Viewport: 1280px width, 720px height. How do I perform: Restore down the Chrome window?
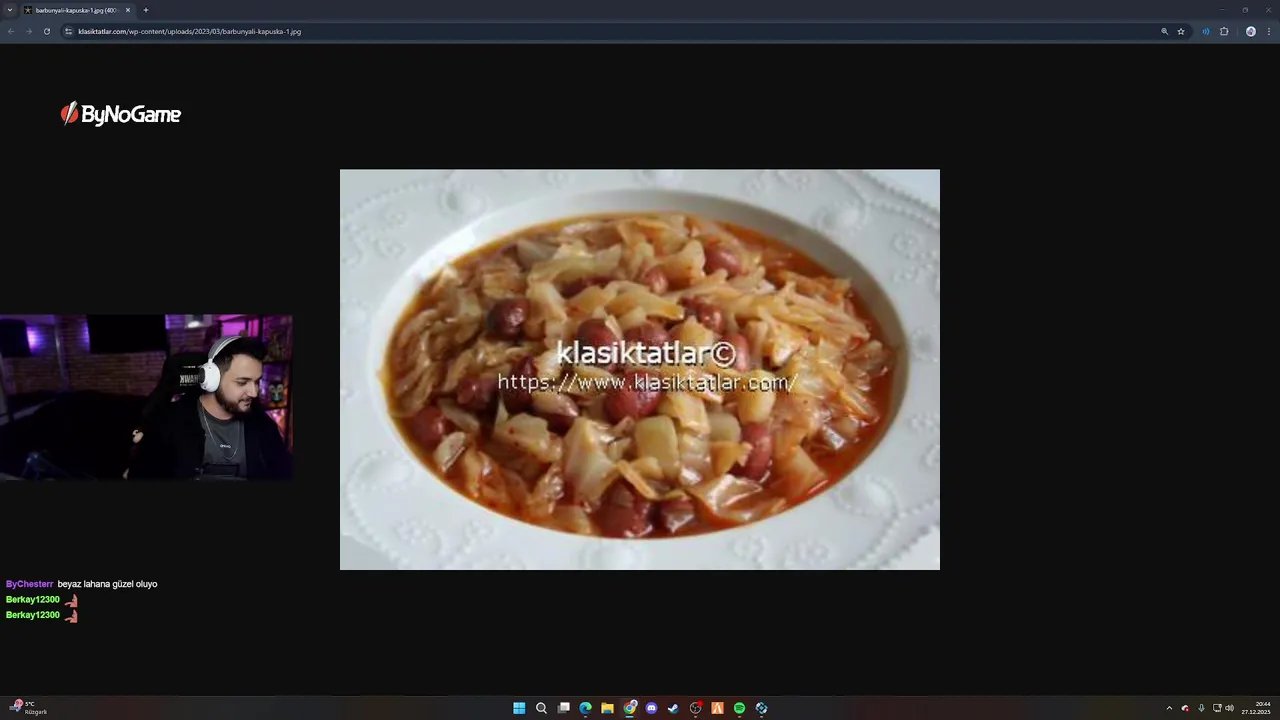click(x=1245, y=10)
